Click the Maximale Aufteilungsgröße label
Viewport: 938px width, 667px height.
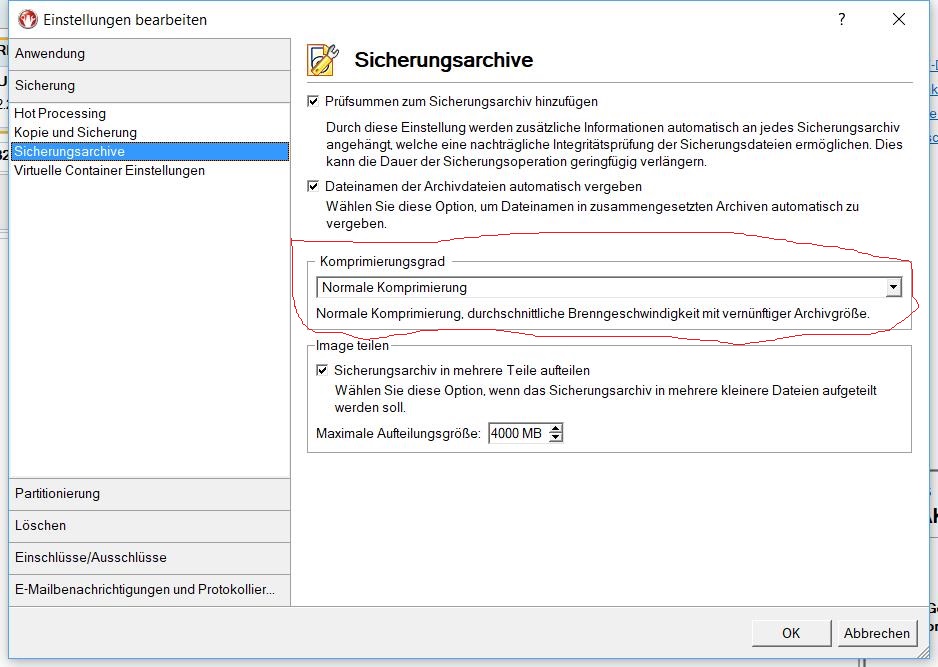(x=398, y=433)
